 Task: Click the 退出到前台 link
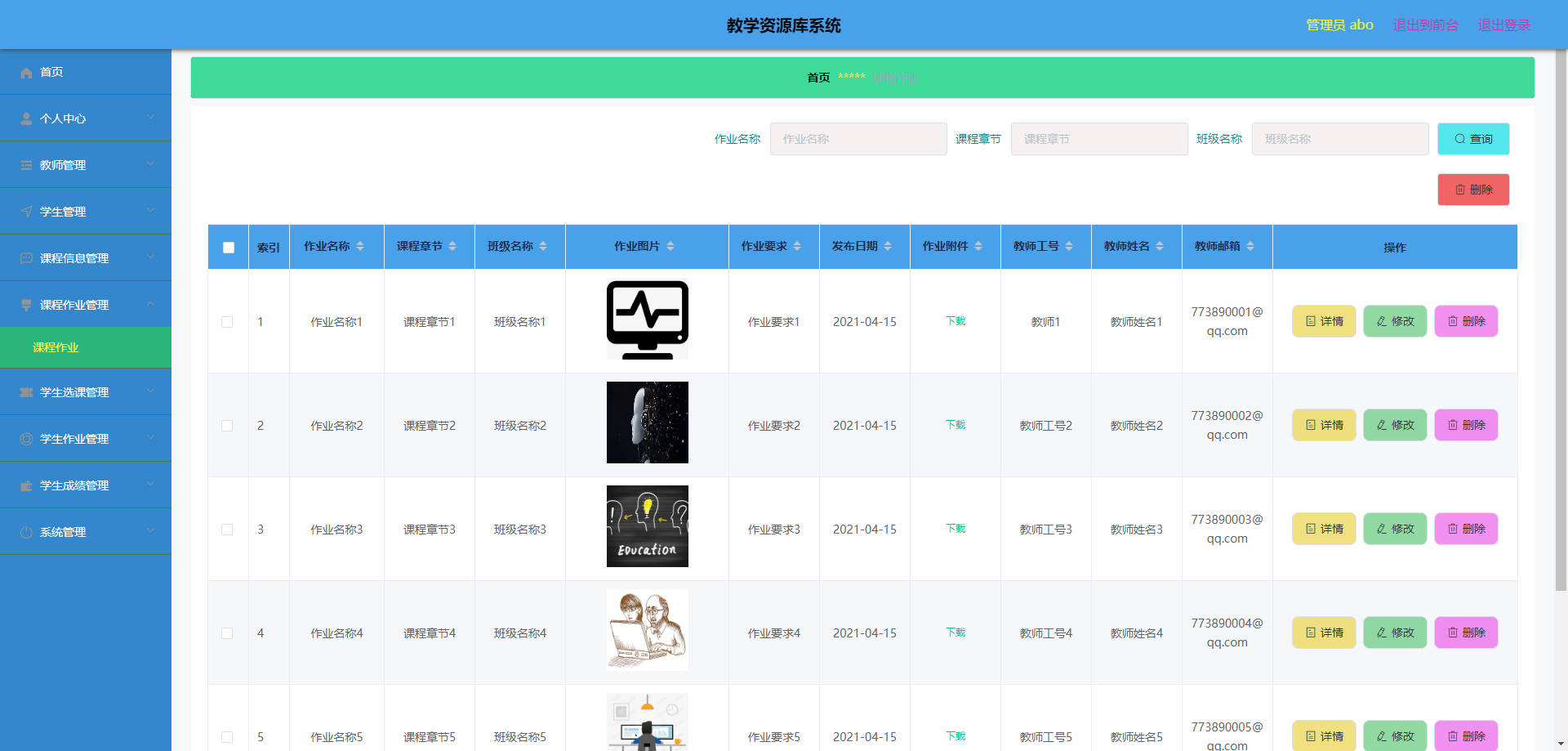1425,25
